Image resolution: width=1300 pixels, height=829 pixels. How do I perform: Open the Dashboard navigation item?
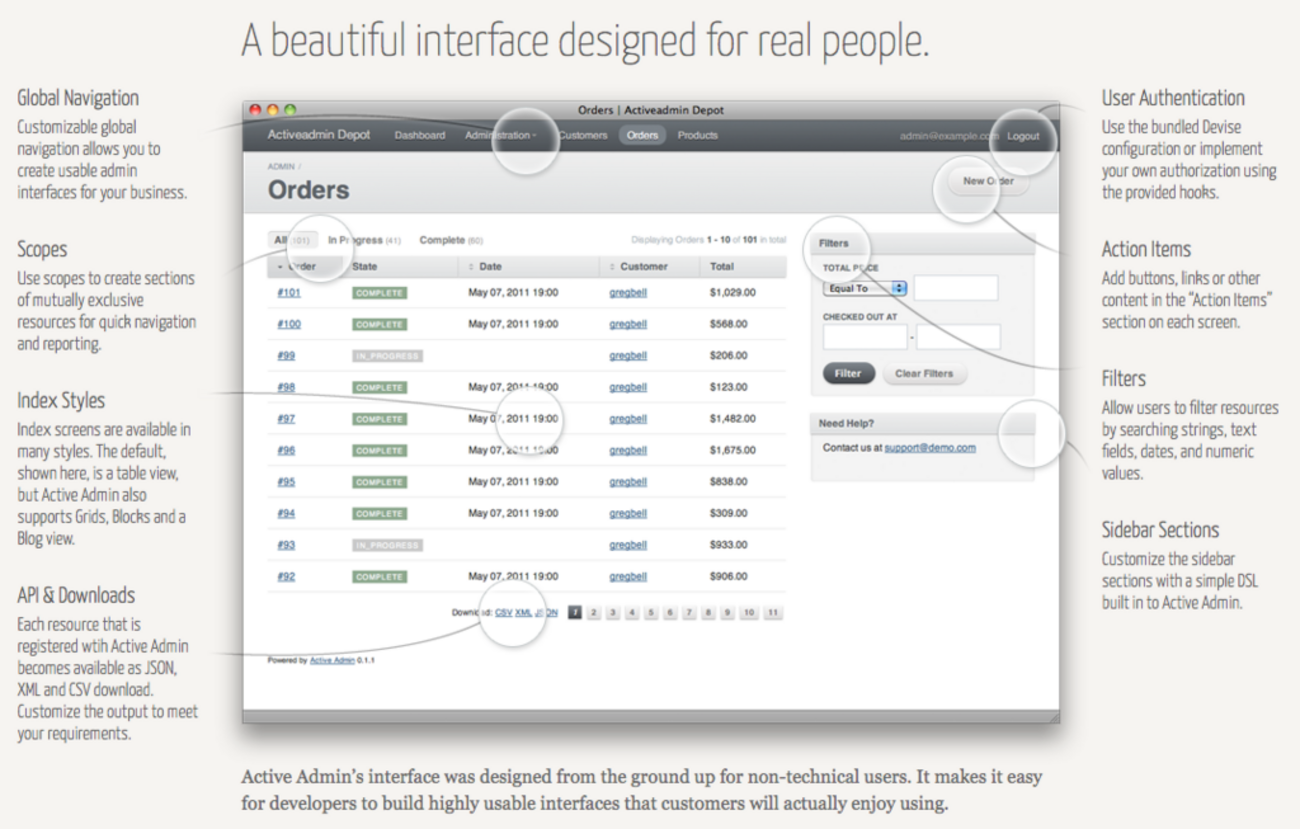point(420,135)
